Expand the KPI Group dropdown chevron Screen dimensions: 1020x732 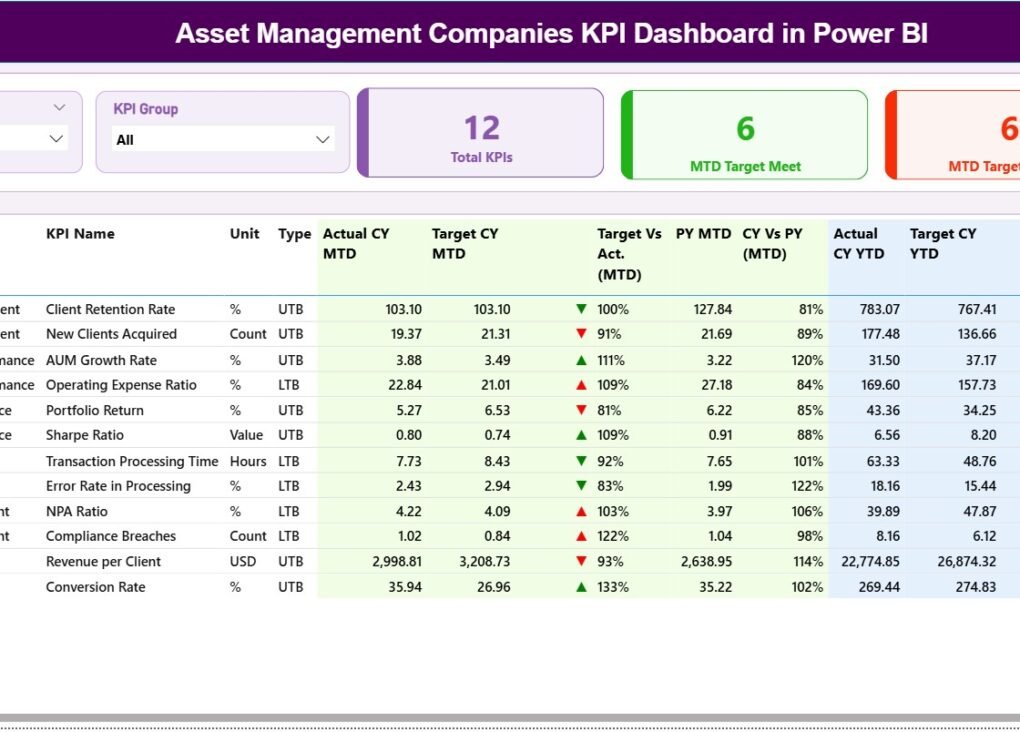coord(322,139)
